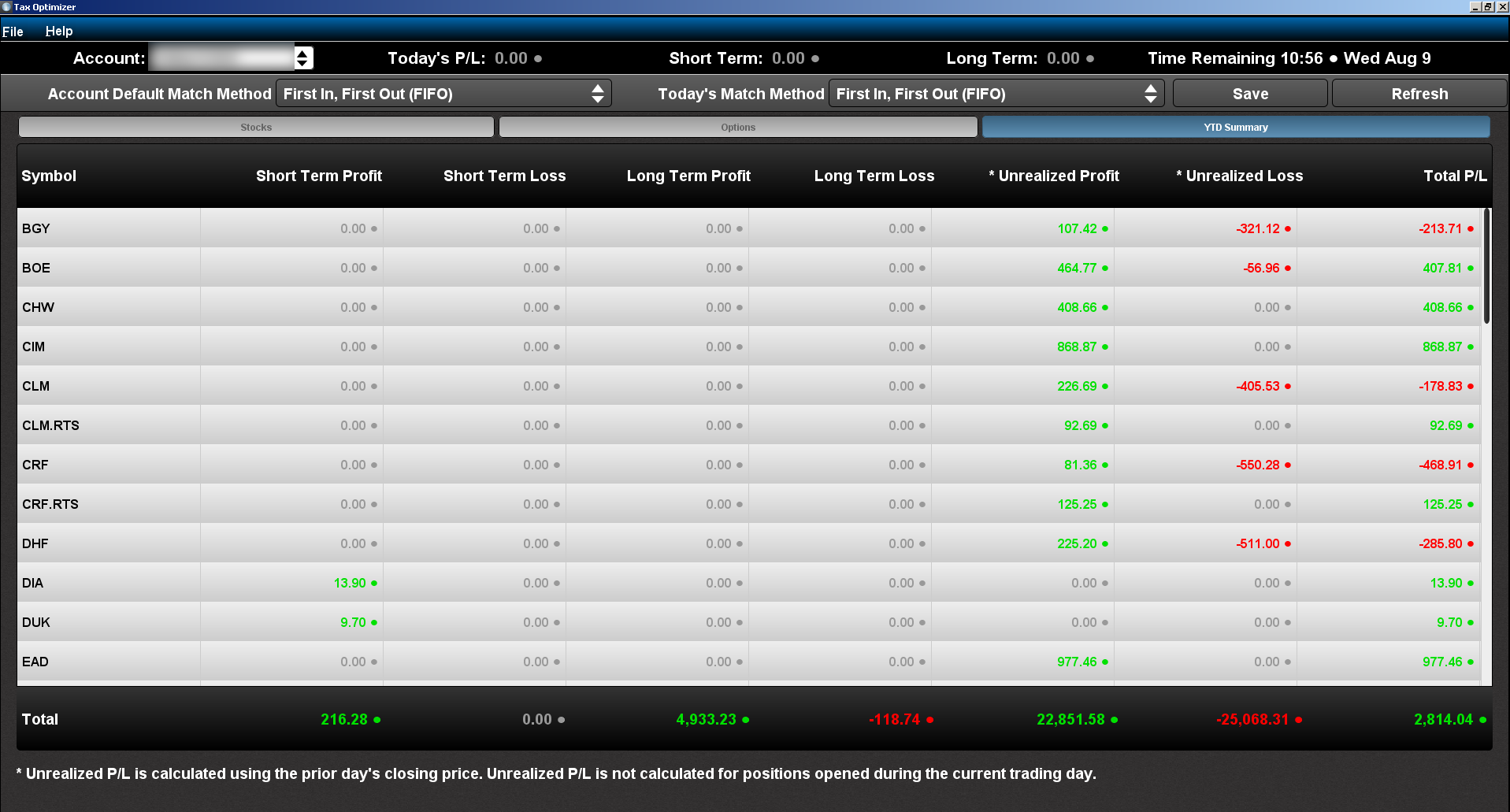Open the File menu
Screen dimensions: 1510x812
coord(13,32)
